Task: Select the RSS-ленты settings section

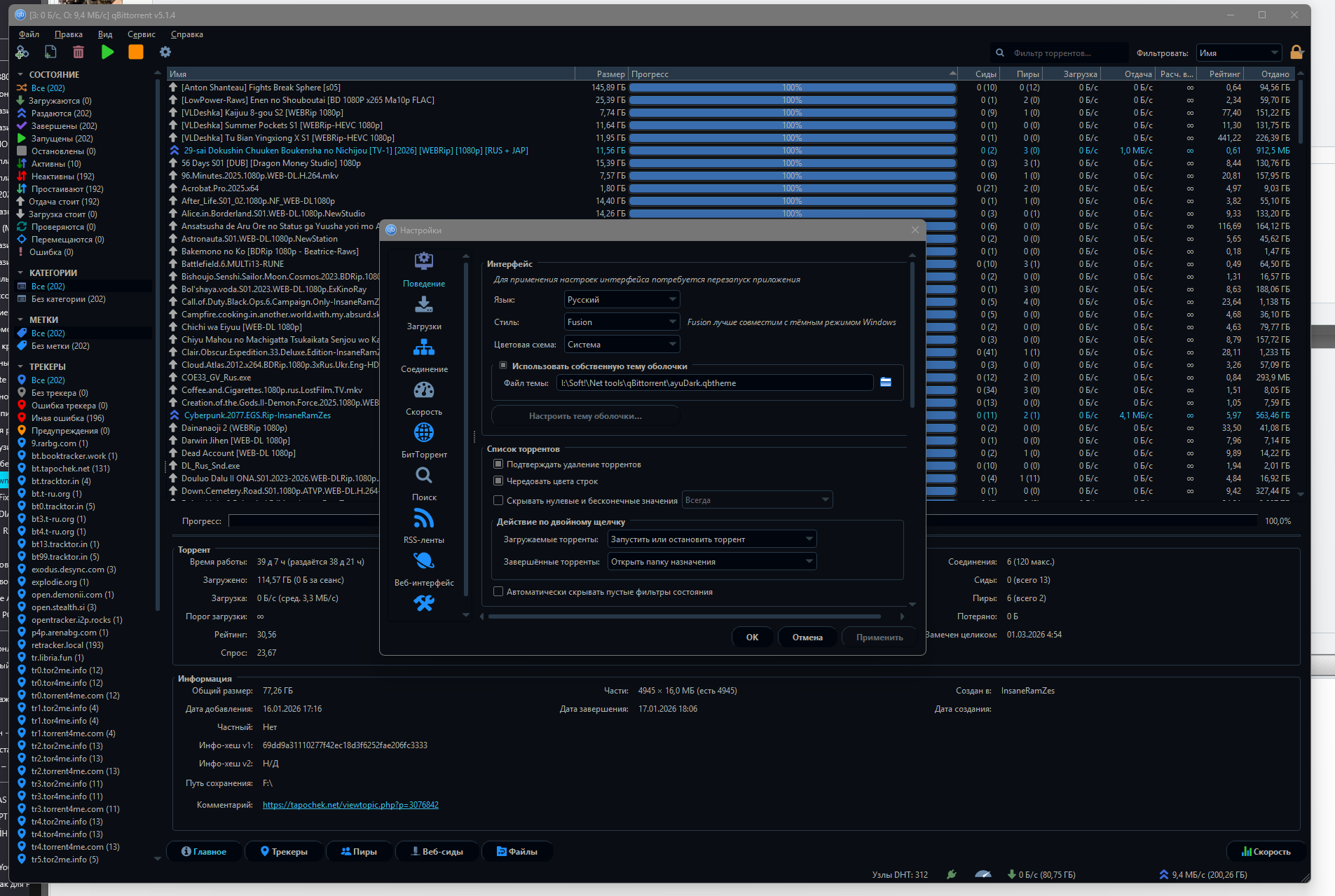Action: [x=424, y=526]
